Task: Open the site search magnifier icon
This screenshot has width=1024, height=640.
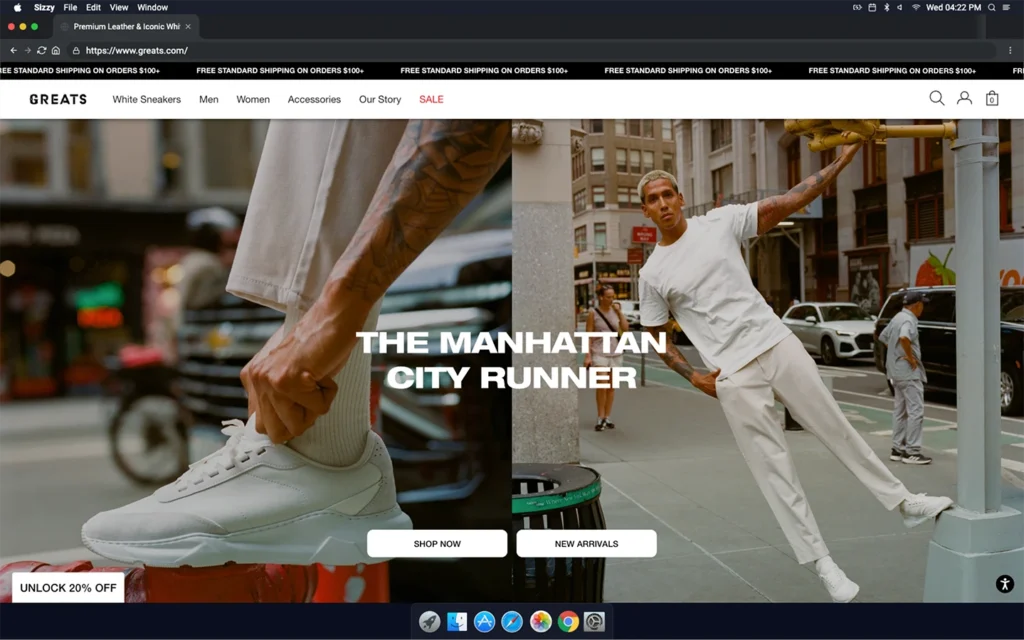Action: (936, 98)
